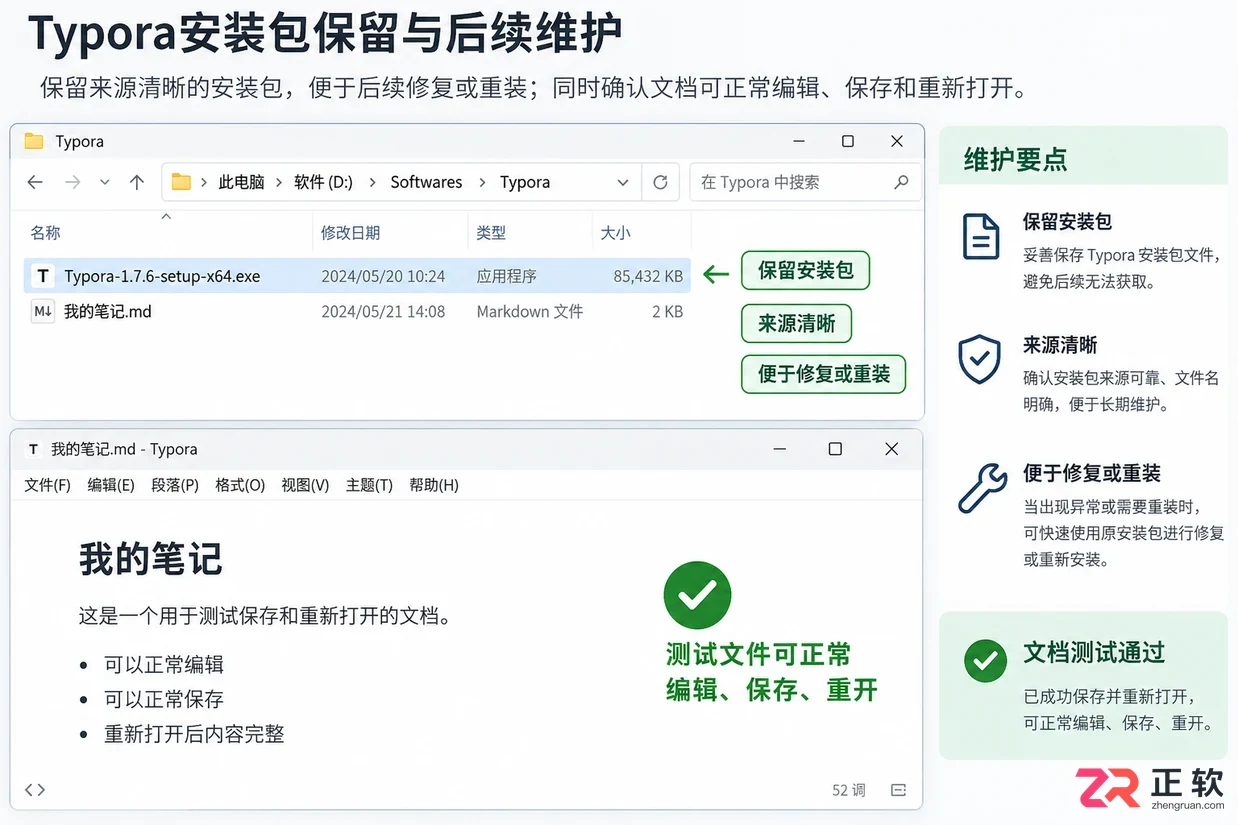Sort files by '大小' column header
Screen dimensions: 1238x825
pos(615,232)
